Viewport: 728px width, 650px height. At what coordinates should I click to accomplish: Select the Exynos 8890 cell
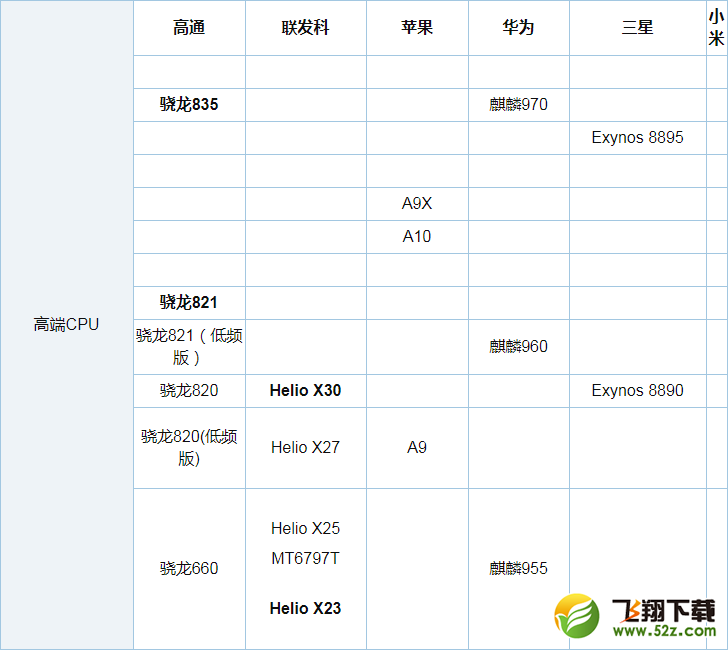pos(637,390)
